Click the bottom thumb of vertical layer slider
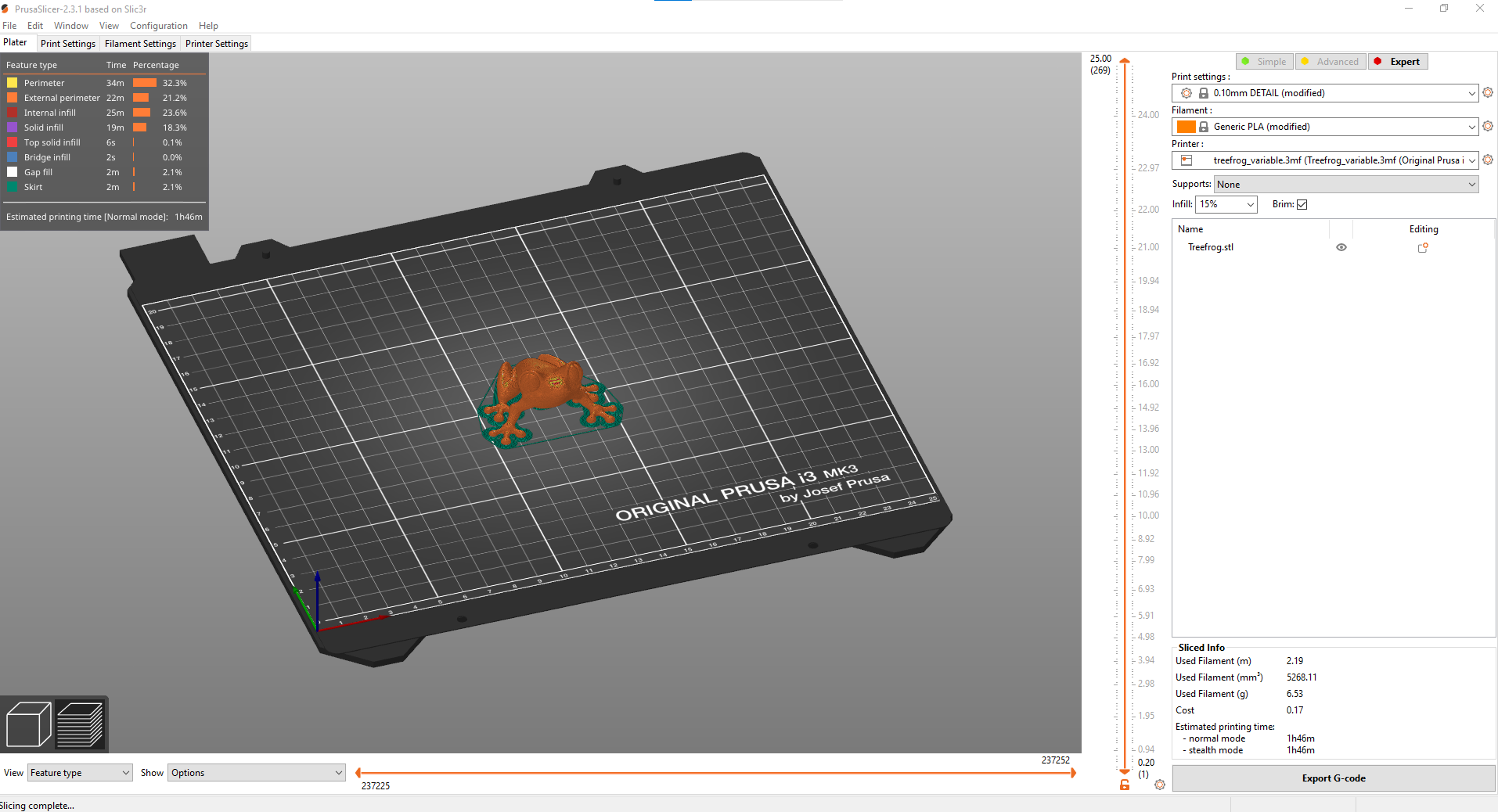Image resolution: width=1498 pixels, height=812 pixels. (x=1125, y=771)
